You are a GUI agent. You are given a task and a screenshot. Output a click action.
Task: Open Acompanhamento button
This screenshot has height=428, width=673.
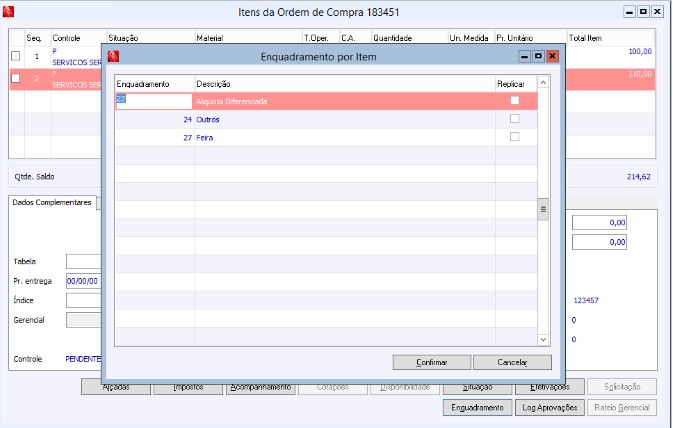point(261,387)
